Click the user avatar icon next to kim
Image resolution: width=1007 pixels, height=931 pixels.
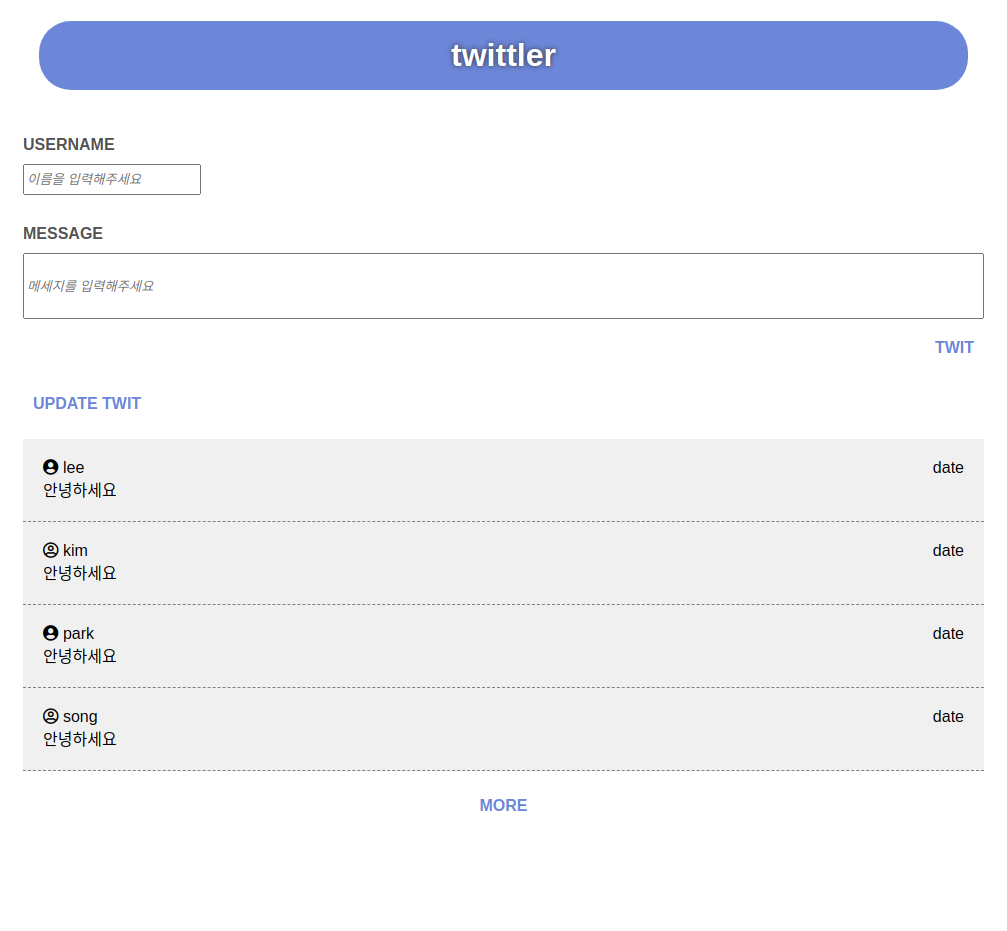pyautogui.click(x=51, y=550)
